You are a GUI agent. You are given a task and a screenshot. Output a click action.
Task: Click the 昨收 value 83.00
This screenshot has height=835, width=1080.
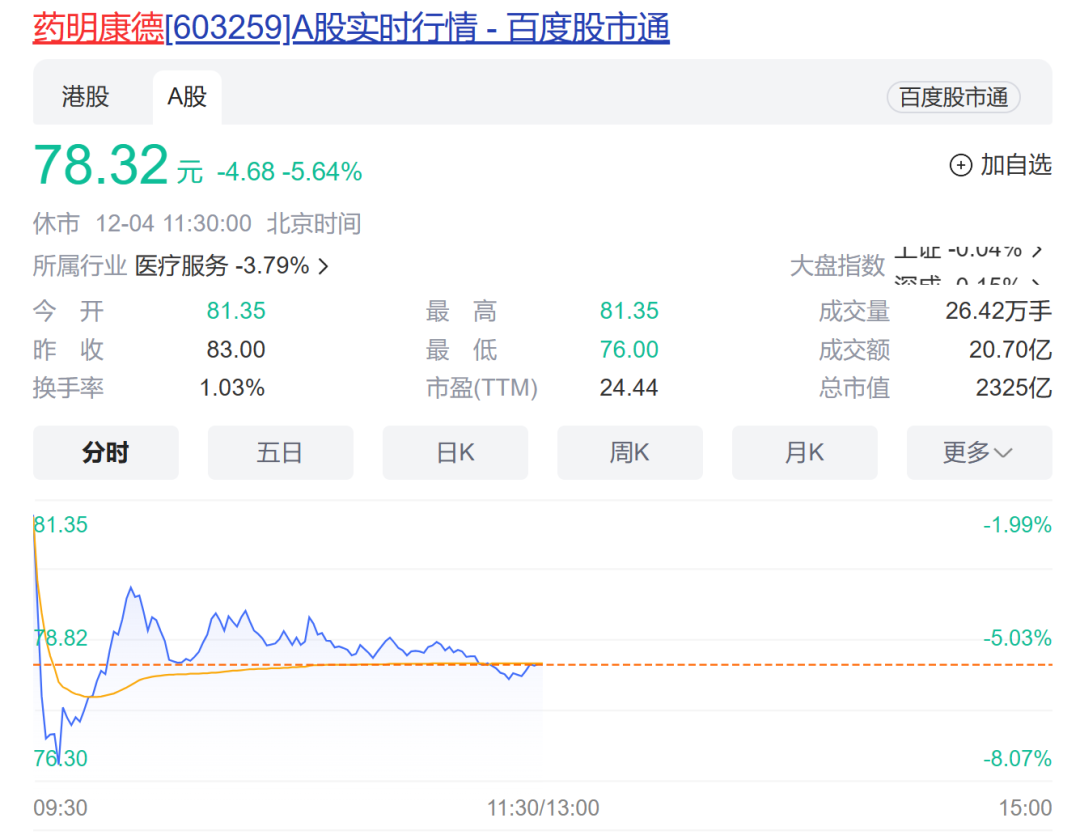tap(236, 349)
